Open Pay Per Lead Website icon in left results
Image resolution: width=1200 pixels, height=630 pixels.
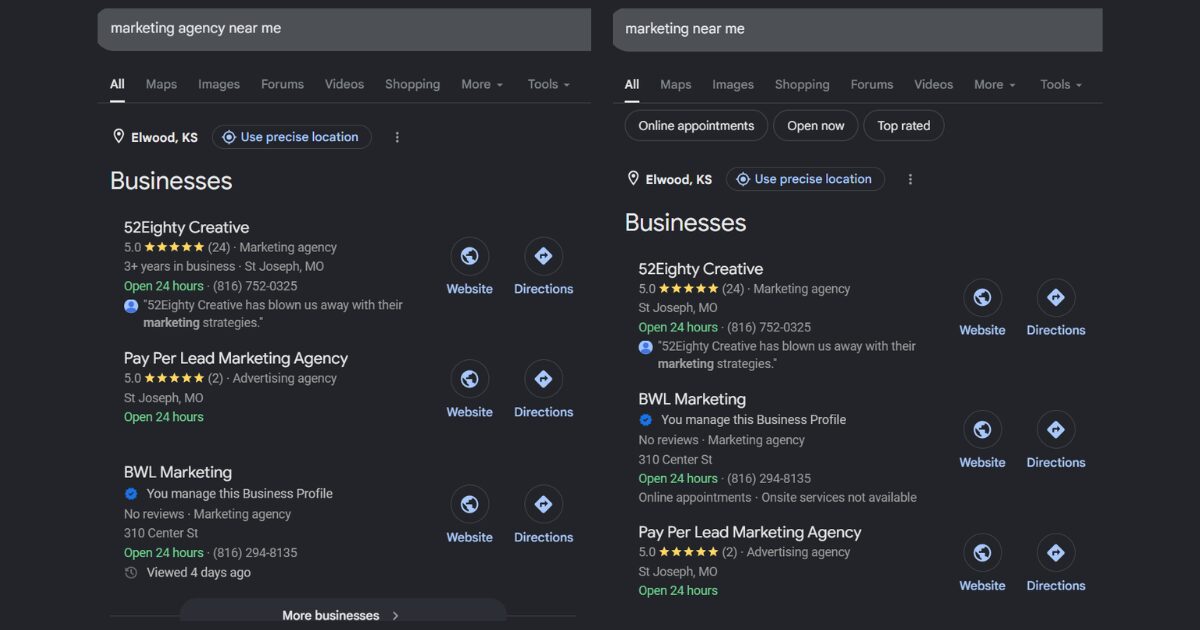pyautogui.click(x=470, y=379)
